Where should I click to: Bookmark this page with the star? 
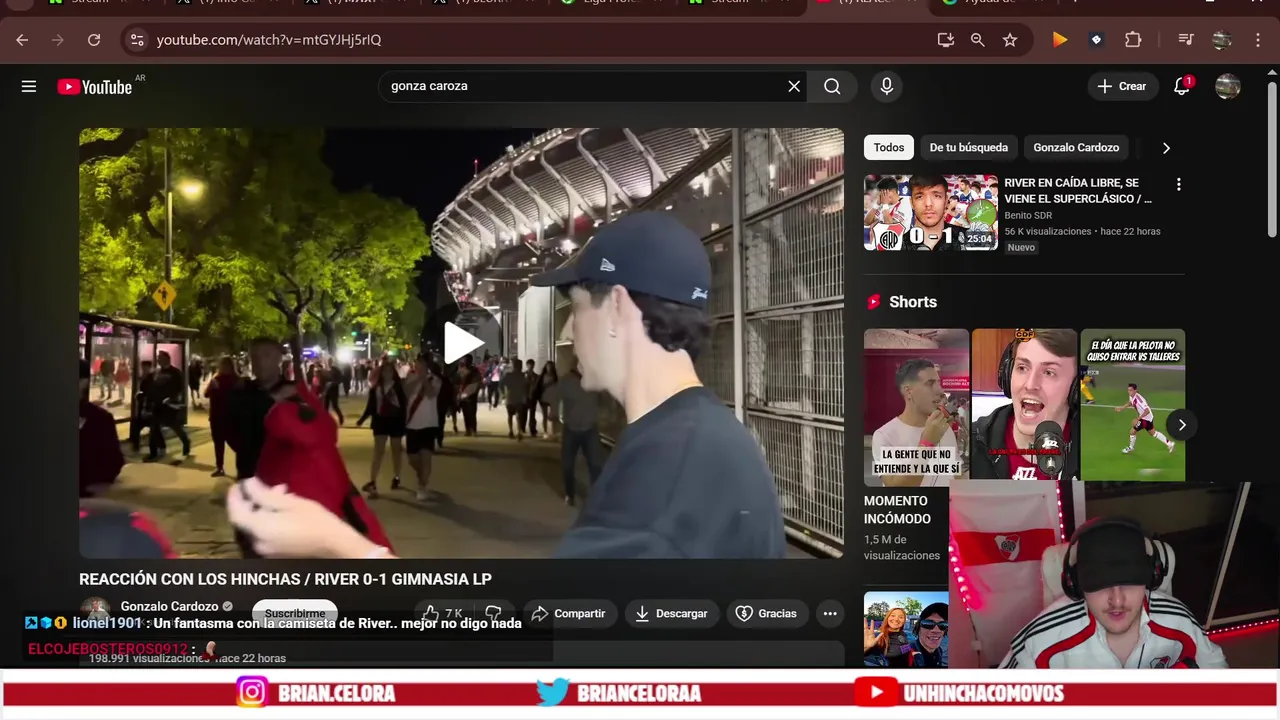pos(1010,40)
